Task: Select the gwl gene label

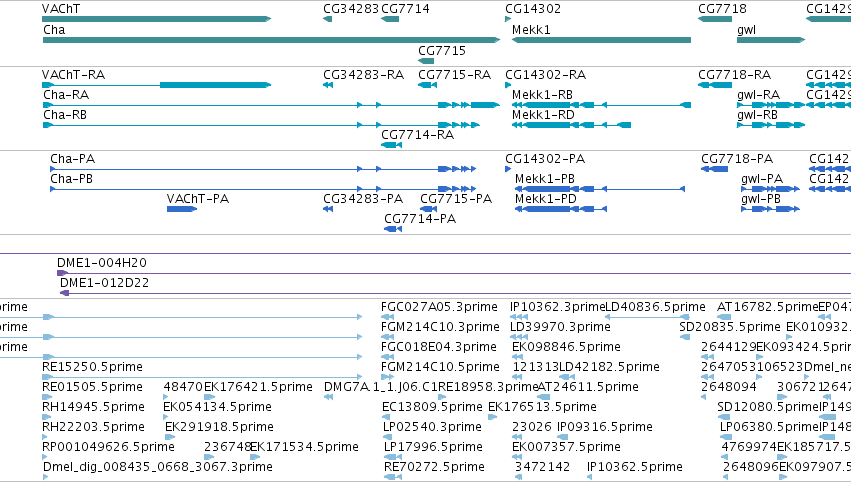Action: (746, 29)
